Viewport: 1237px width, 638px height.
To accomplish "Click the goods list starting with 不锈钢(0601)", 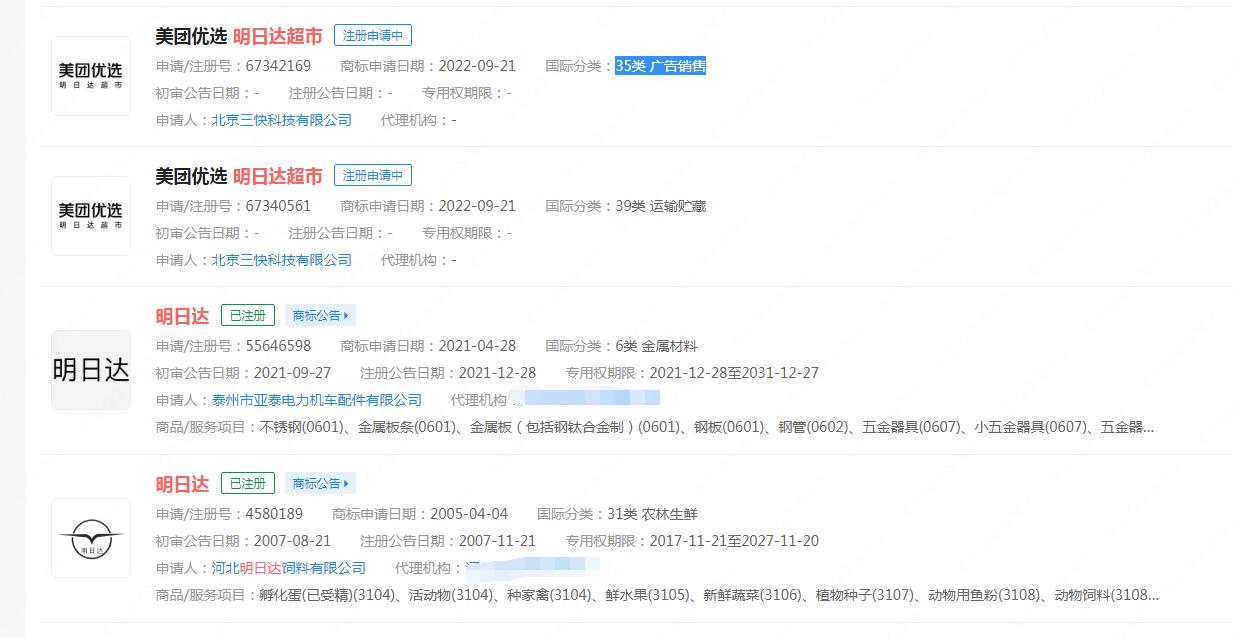I will 706,427.
